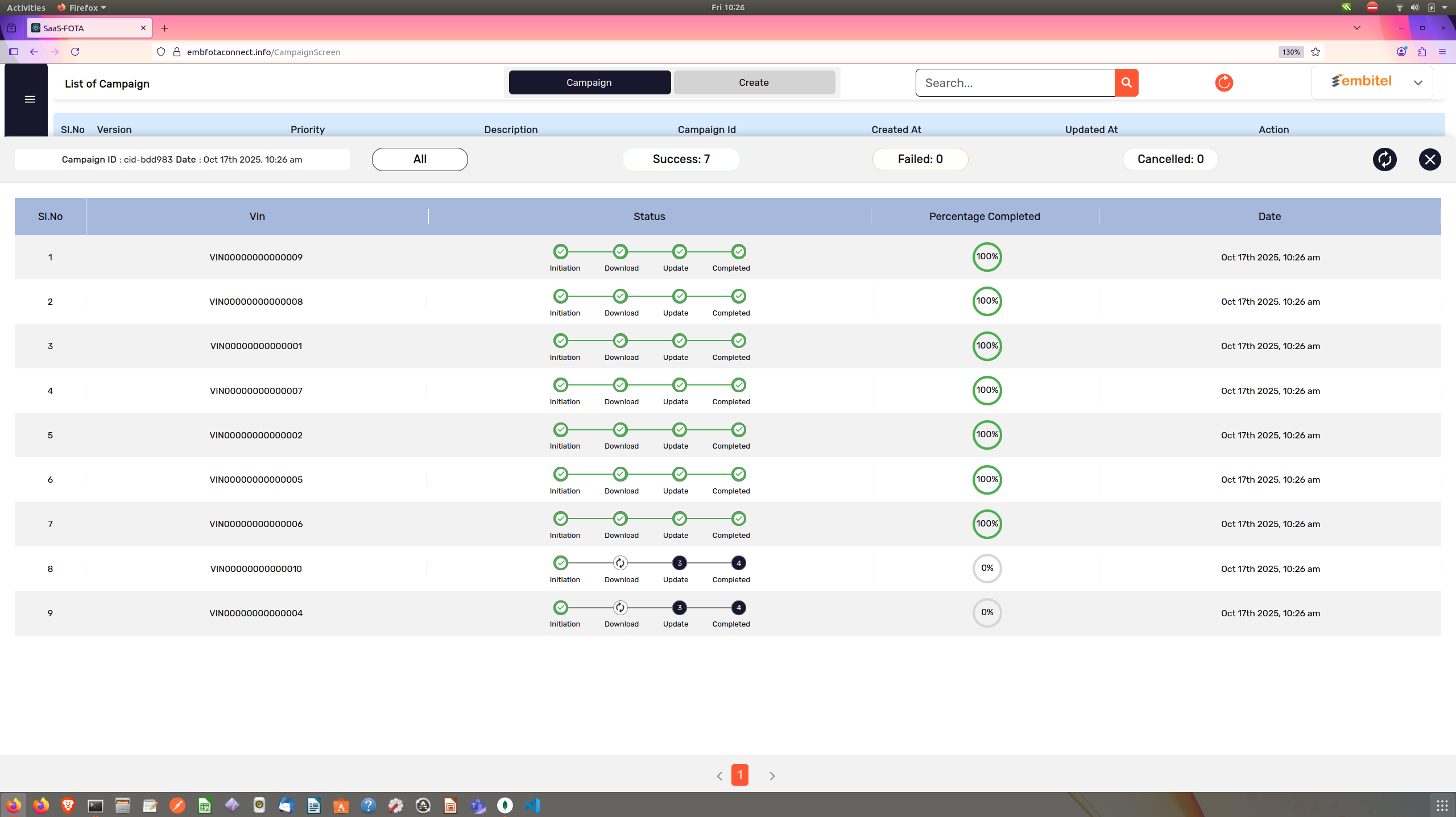The height and width of the screenshot is (817, 1456).
Task: Click the orange circular refresh icon
Action: 1224,82
